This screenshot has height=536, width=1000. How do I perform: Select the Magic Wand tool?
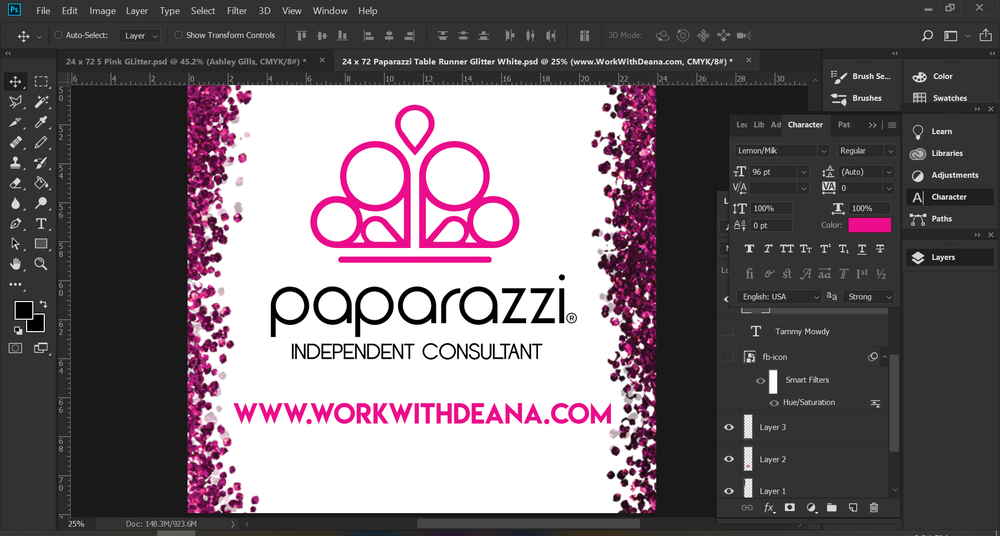(x=41, y=101)
